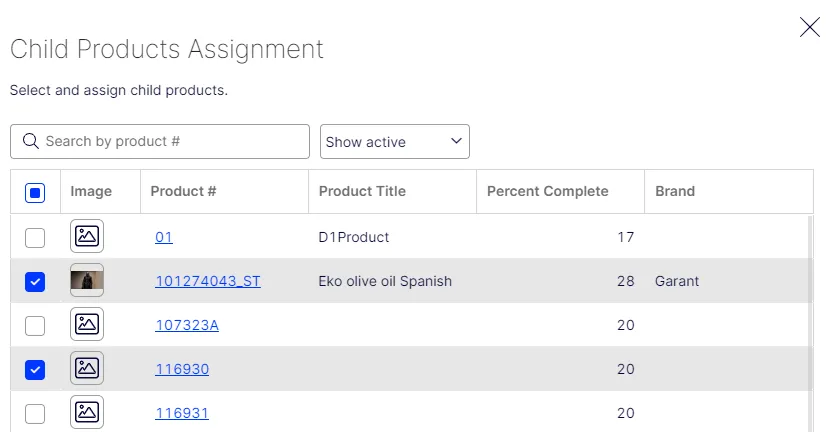Check the box for product 107323A
This screenshot has width=831, height=432.
pos(35,325)
